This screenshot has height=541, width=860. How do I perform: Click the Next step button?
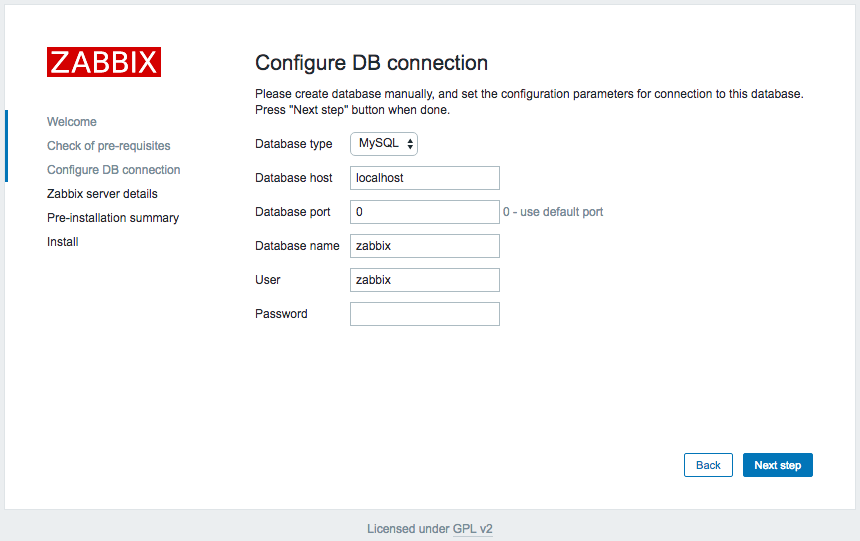tap(778, 465)
